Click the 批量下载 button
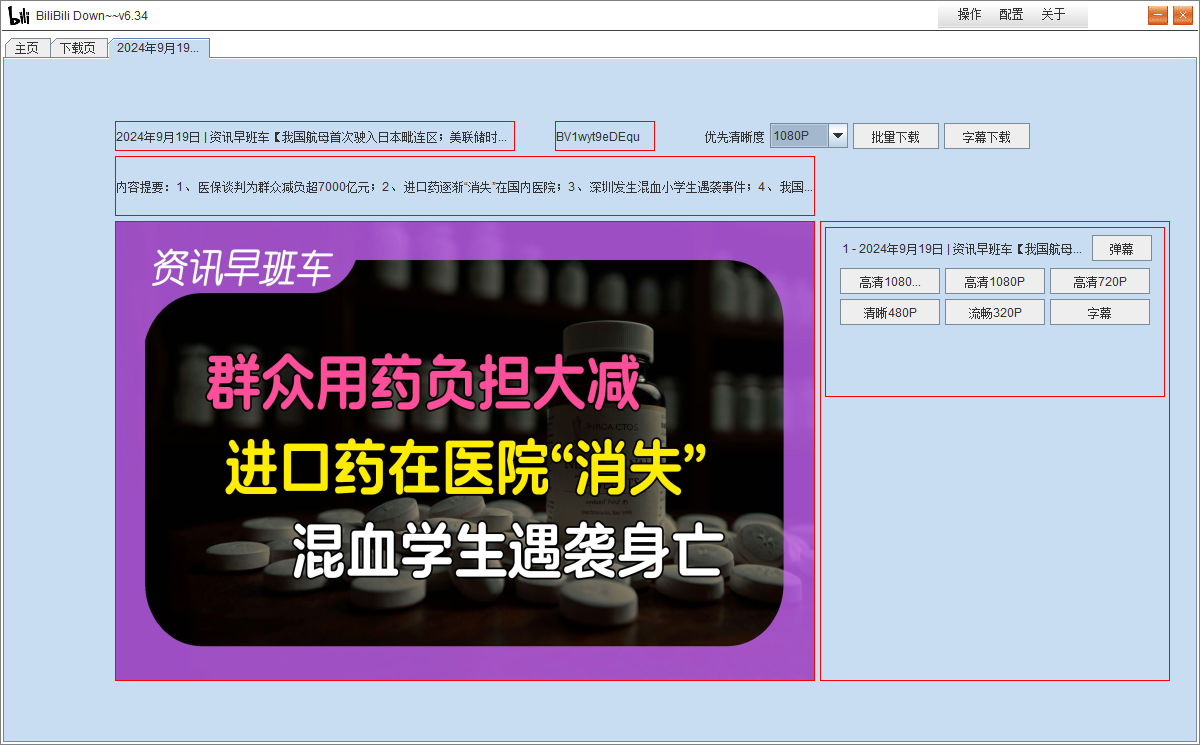The height and width of the screenshot is (745, 1200). 895,135
